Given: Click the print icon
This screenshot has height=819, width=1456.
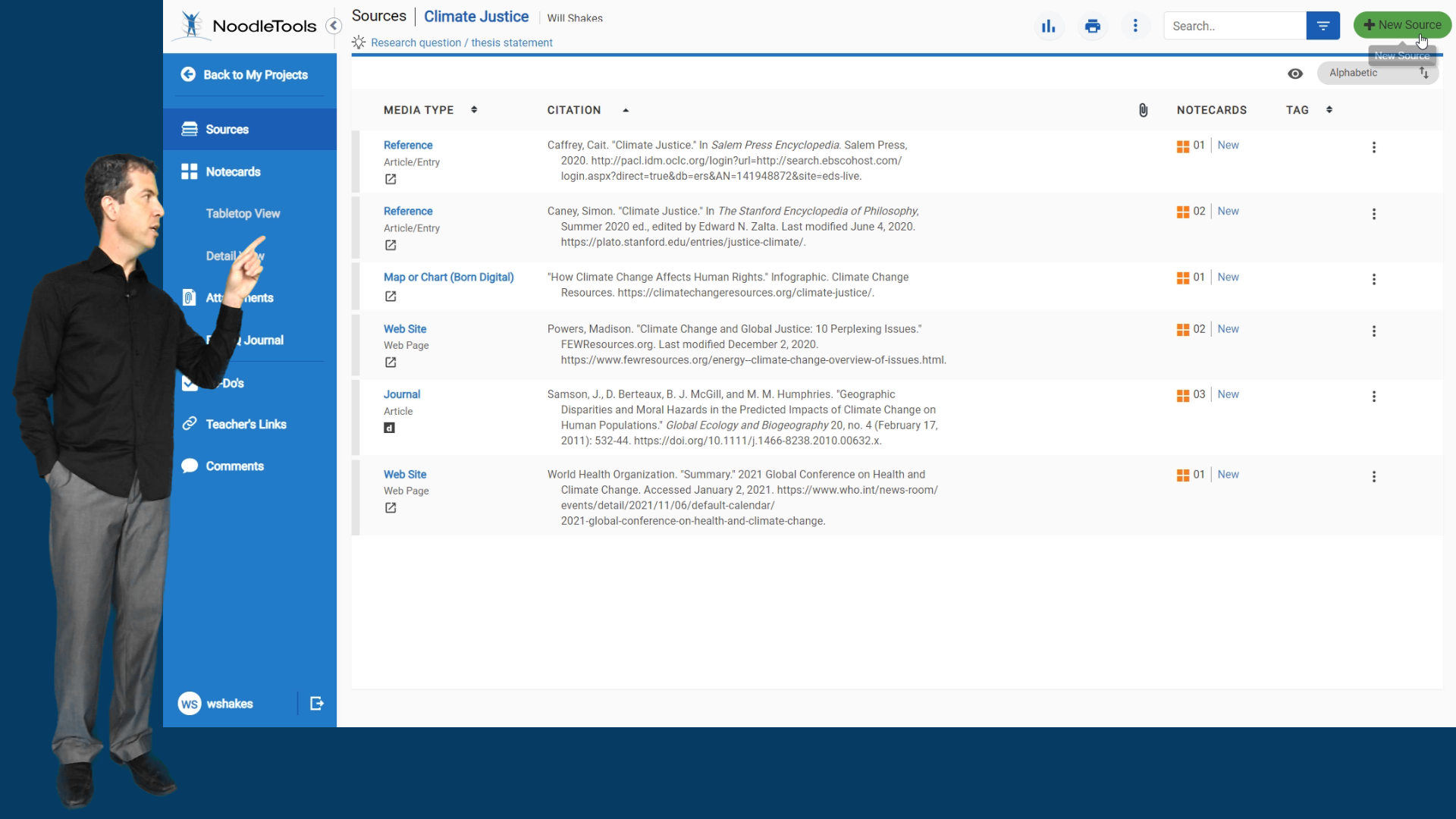Looking at the screenshot, I should pyautogui.click(x=1092, y=25).
